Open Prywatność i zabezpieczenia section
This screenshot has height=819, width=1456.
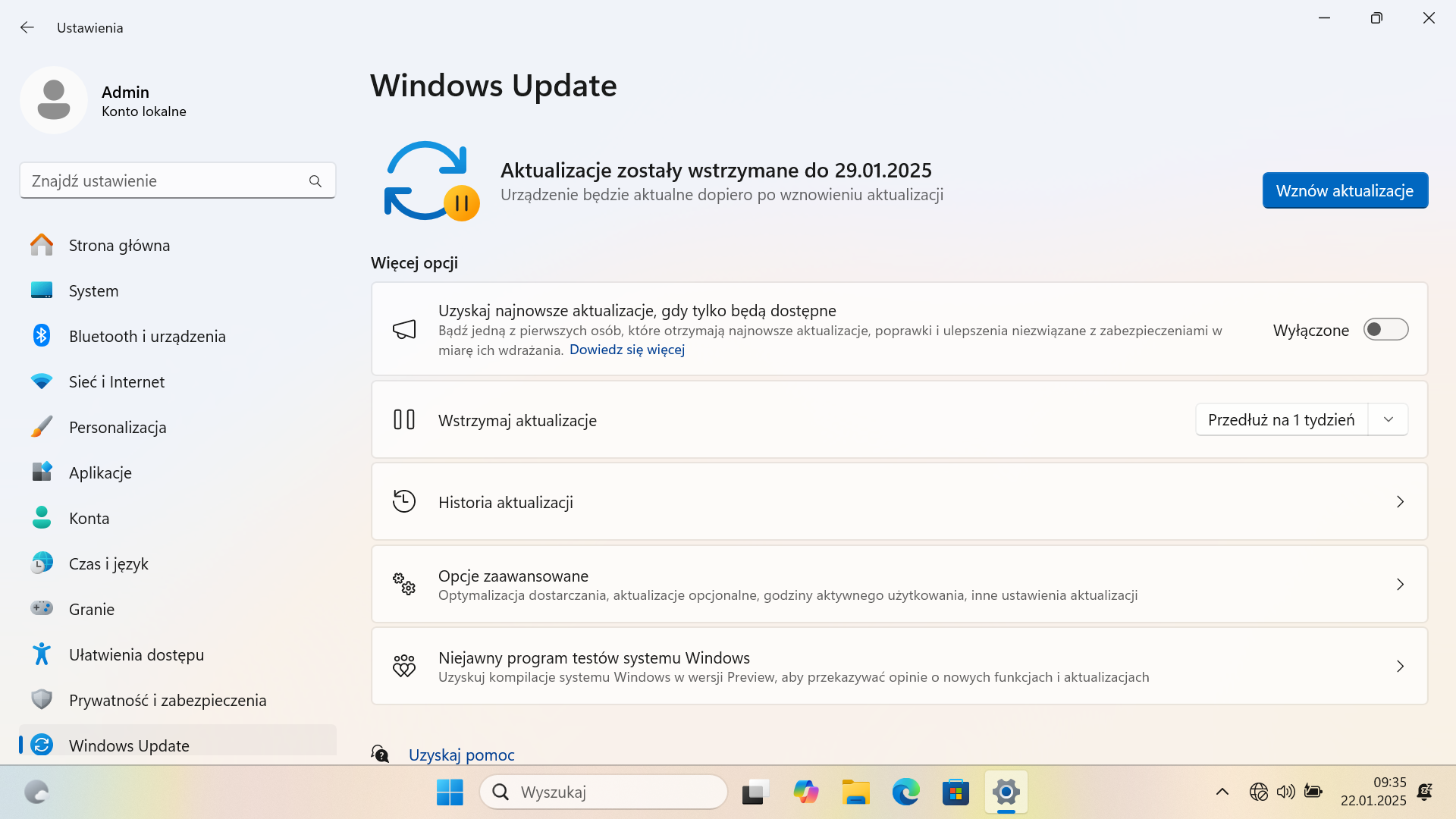pos(168,700)
